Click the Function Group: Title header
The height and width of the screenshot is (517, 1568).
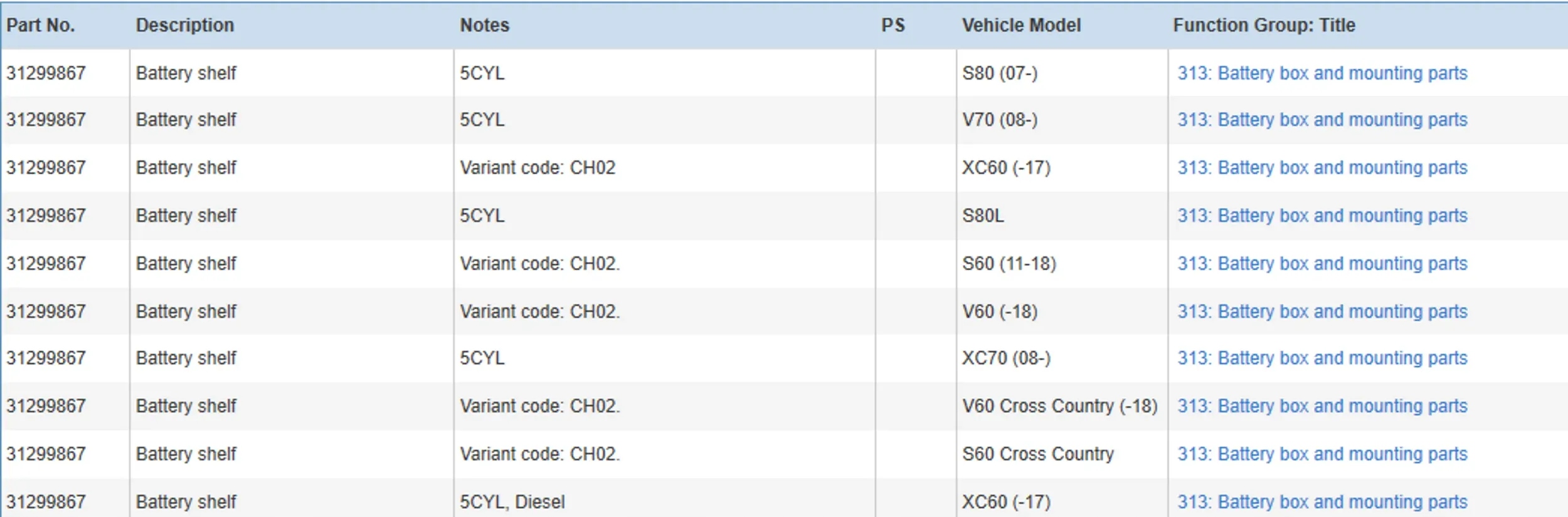[1264, 25]
